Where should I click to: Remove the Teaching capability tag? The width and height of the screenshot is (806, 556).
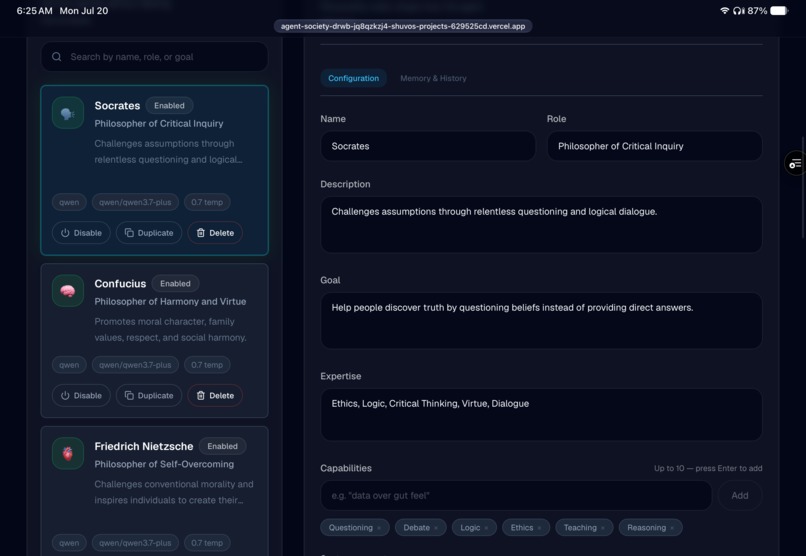pyautogui.click(x=602, y=528)
